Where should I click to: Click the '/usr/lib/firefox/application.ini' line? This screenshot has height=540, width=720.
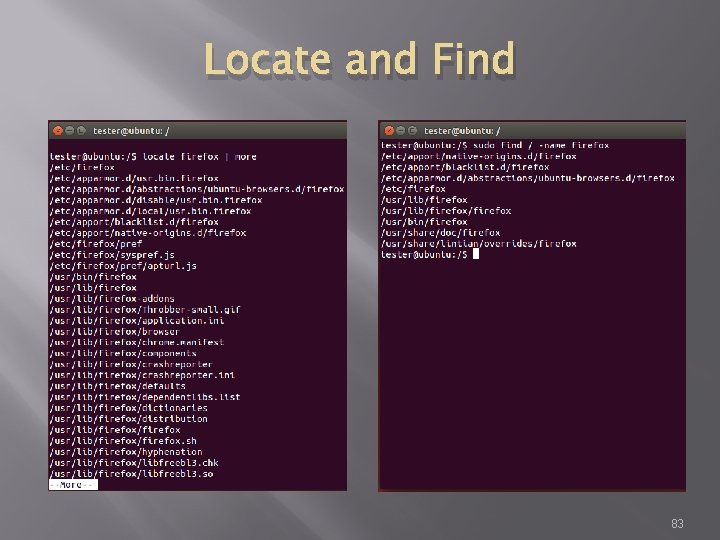[x=137, y=321]
